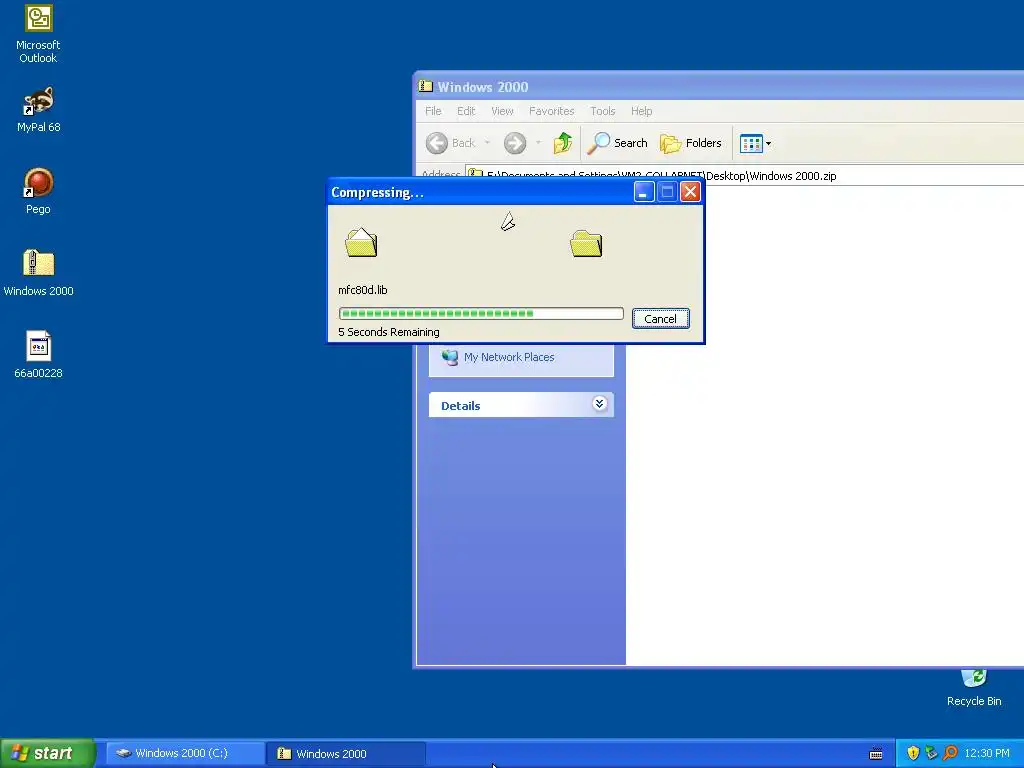Click the Details panel header
1024x768 pixels.
(x=521, y=405)
